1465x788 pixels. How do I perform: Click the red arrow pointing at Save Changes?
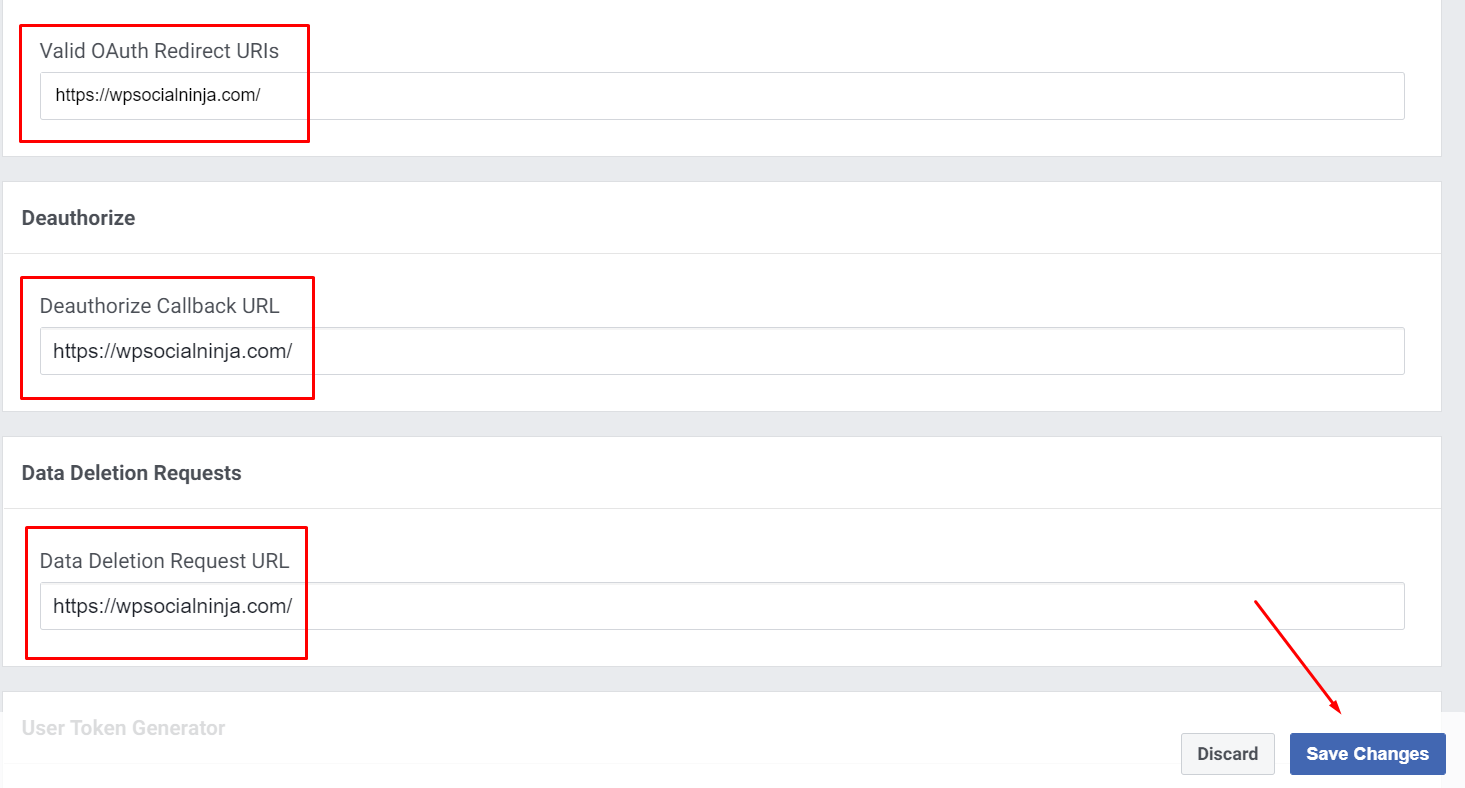(x=1298, y=657)
